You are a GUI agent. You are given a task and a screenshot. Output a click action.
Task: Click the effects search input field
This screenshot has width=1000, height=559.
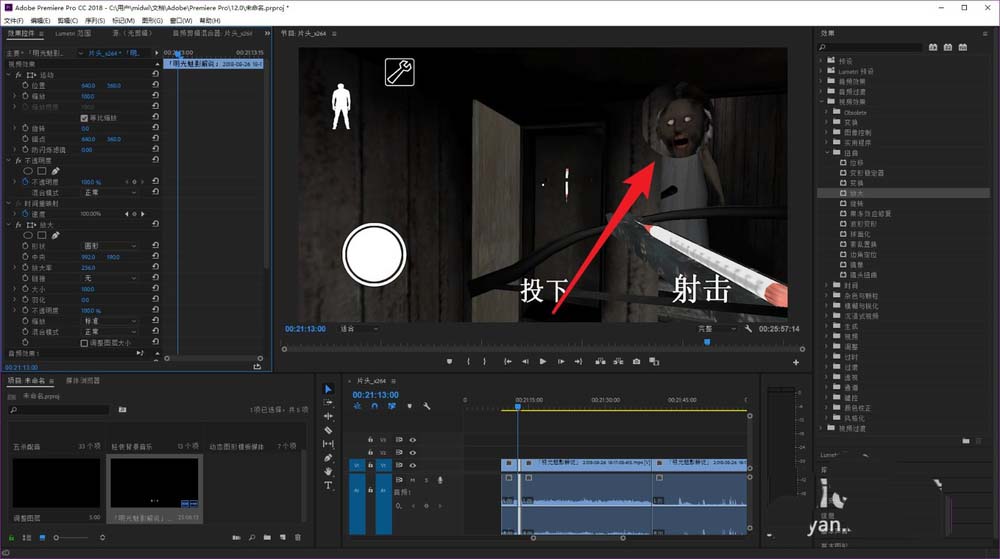pos(870,46)
